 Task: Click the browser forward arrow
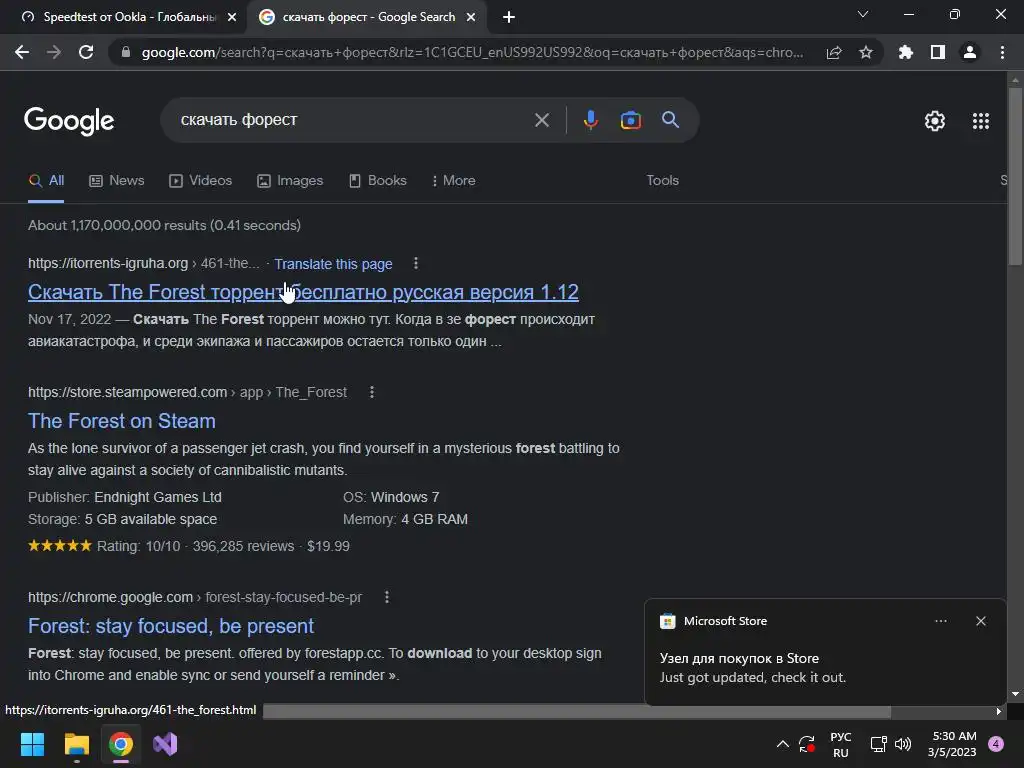point(54,52)
